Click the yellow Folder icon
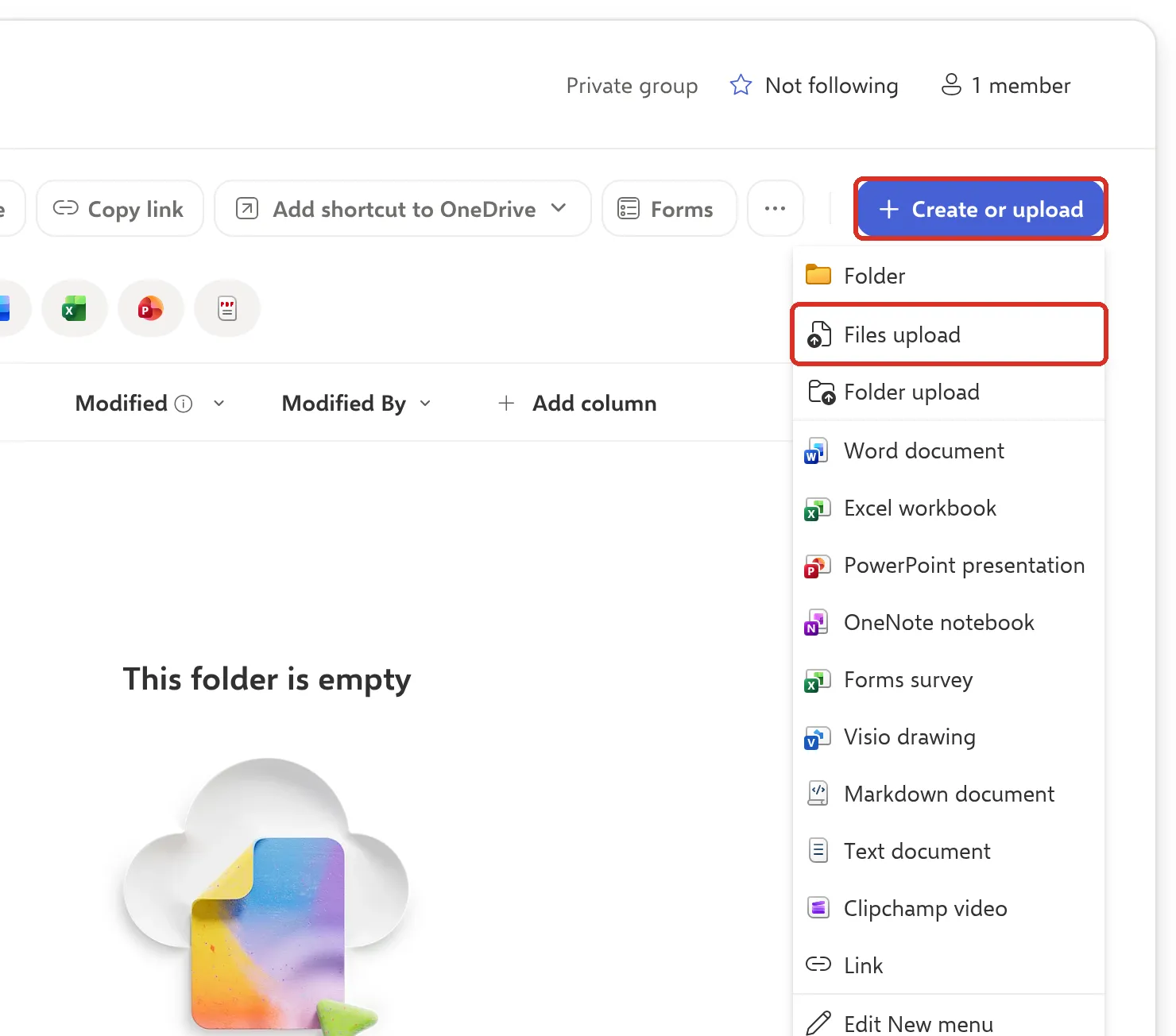This screenshot has height=1036, width=1176. 818,275
